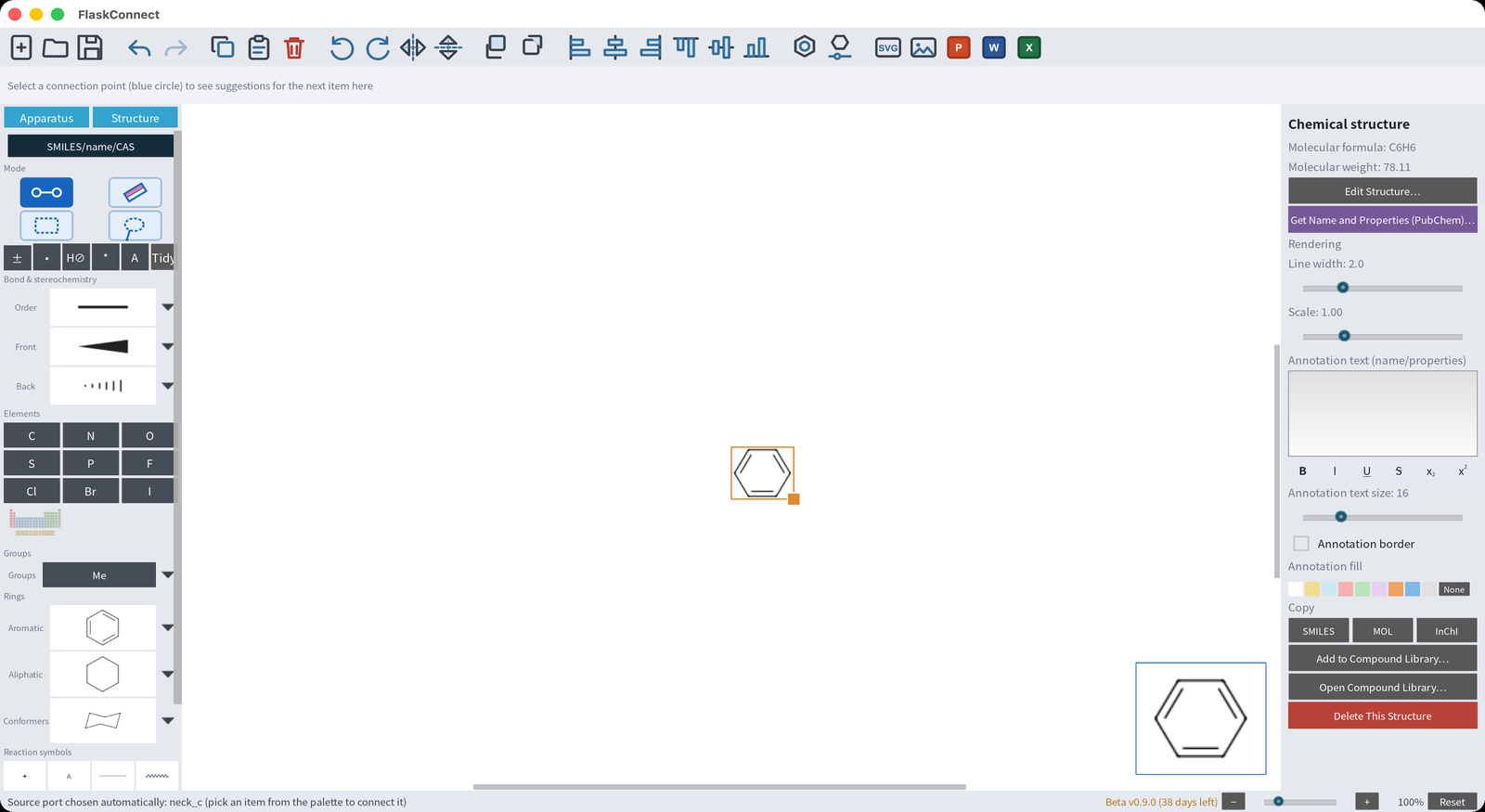The image size is (1485, 812).
Task: Export the drawing as an image
Action: (923, 47)
